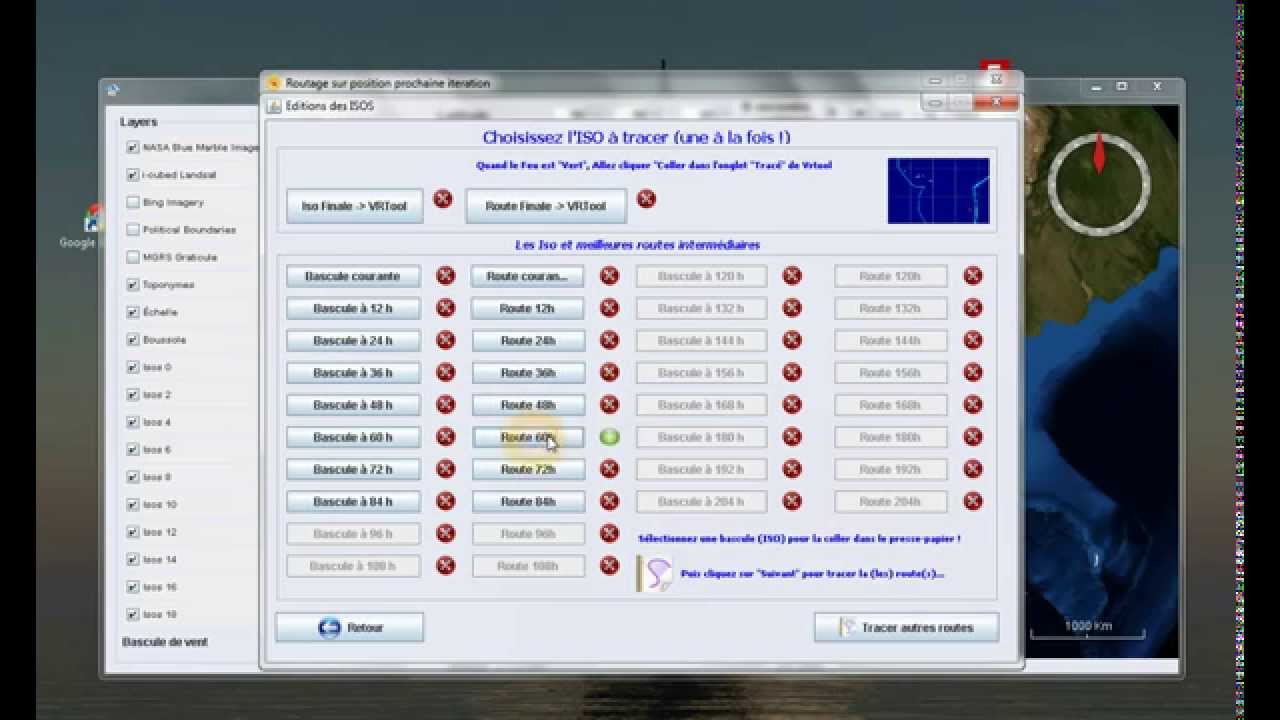Click Tracer autres routes button
The width and height of the screenshot is (1280, 720).
pyautogui.click(x=906, y=628)
